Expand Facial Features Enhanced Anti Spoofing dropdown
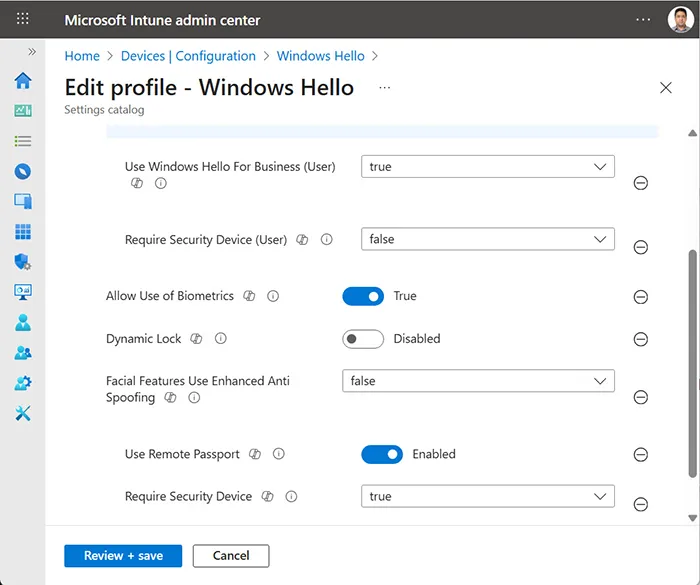 (x=477, y=381)
